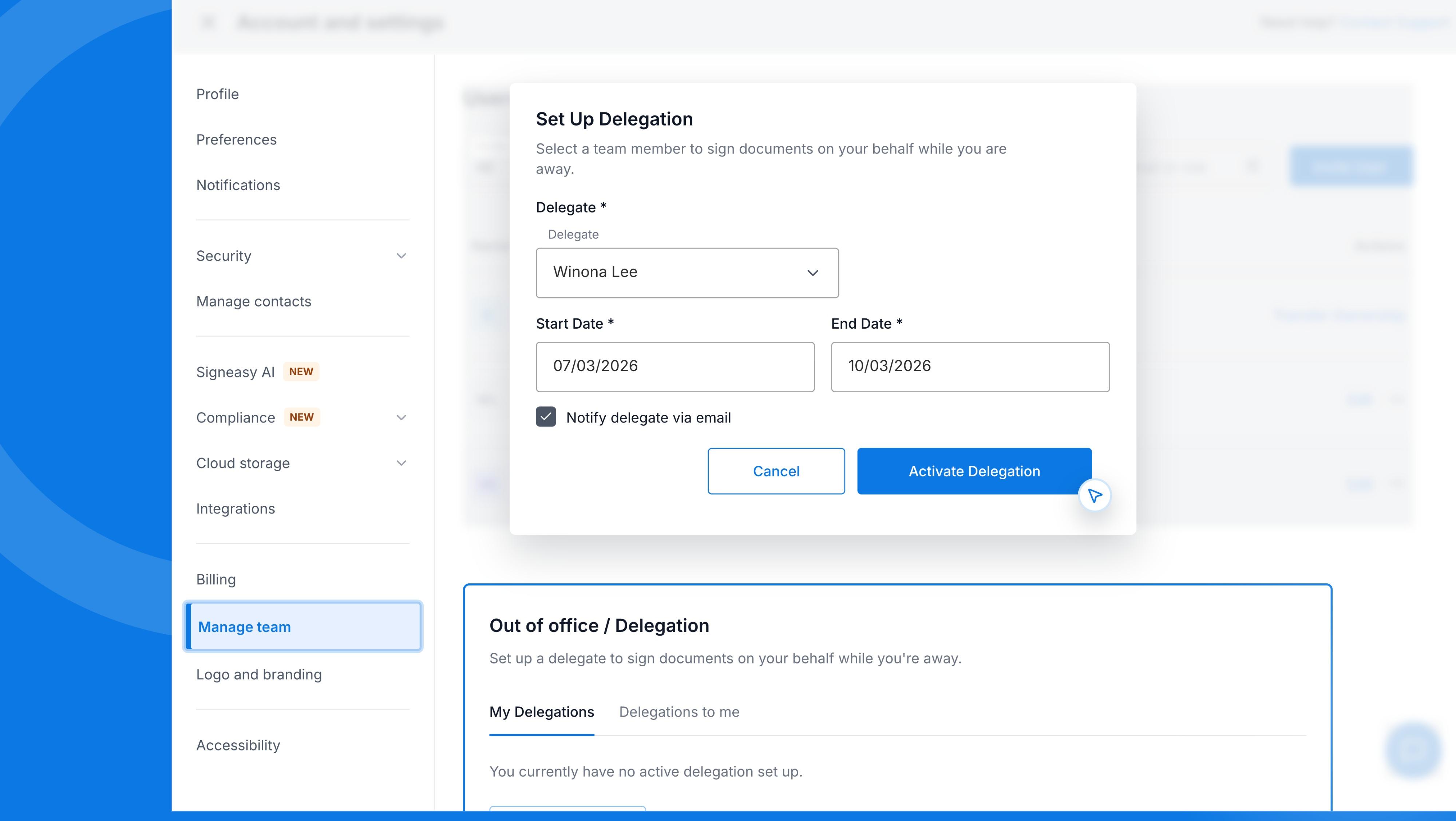
Task: Open Notifications settings
Action: (238, 185)
